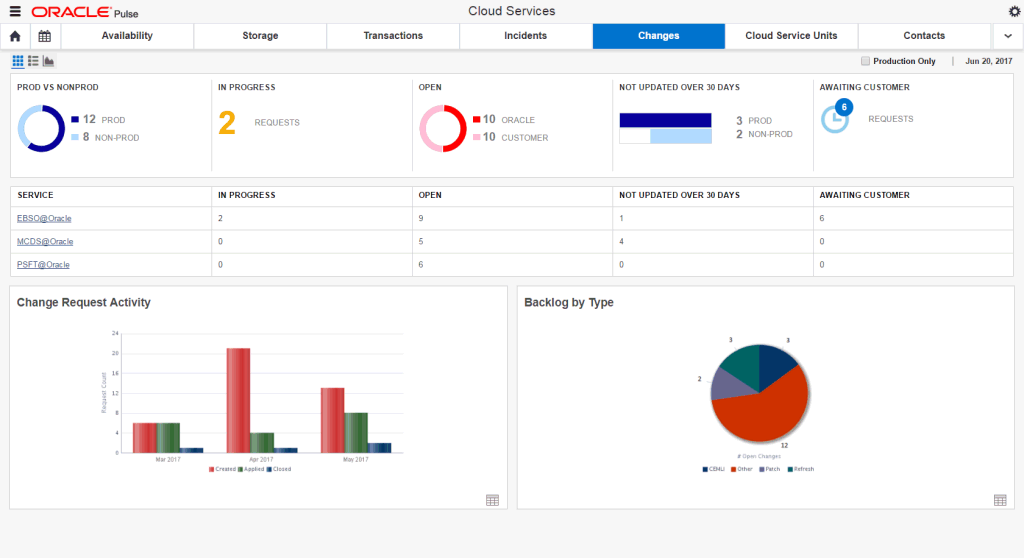Click the Closed blue legend swatch

click(269, 469)
